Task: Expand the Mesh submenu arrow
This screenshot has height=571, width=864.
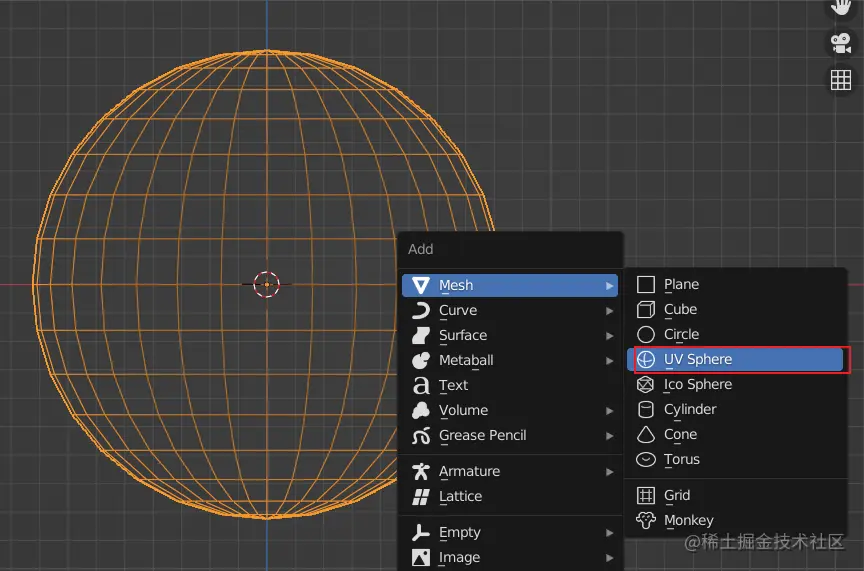Action: [x=609, y=286]
